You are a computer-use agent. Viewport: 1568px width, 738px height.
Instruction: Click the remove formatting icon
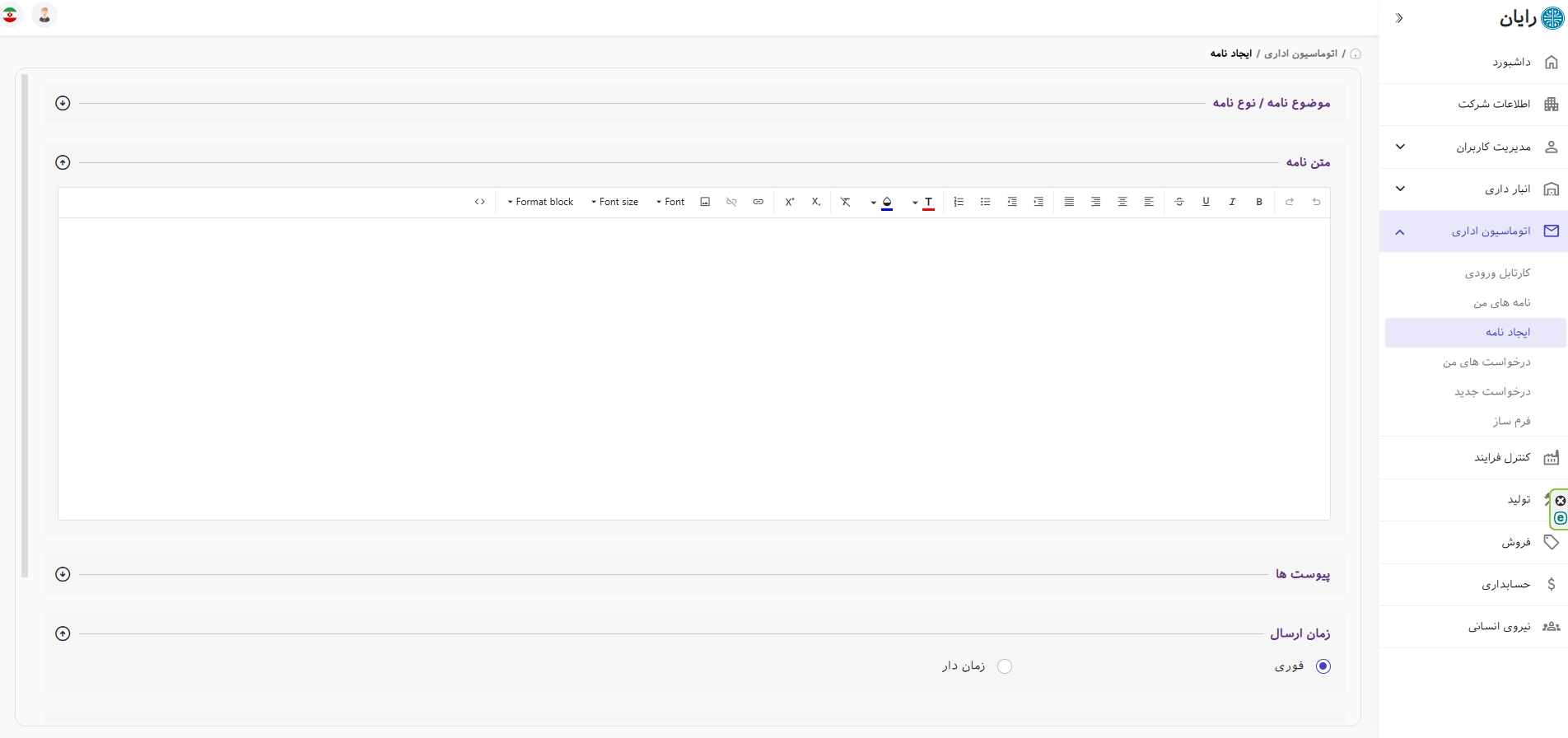click(845, 202)
